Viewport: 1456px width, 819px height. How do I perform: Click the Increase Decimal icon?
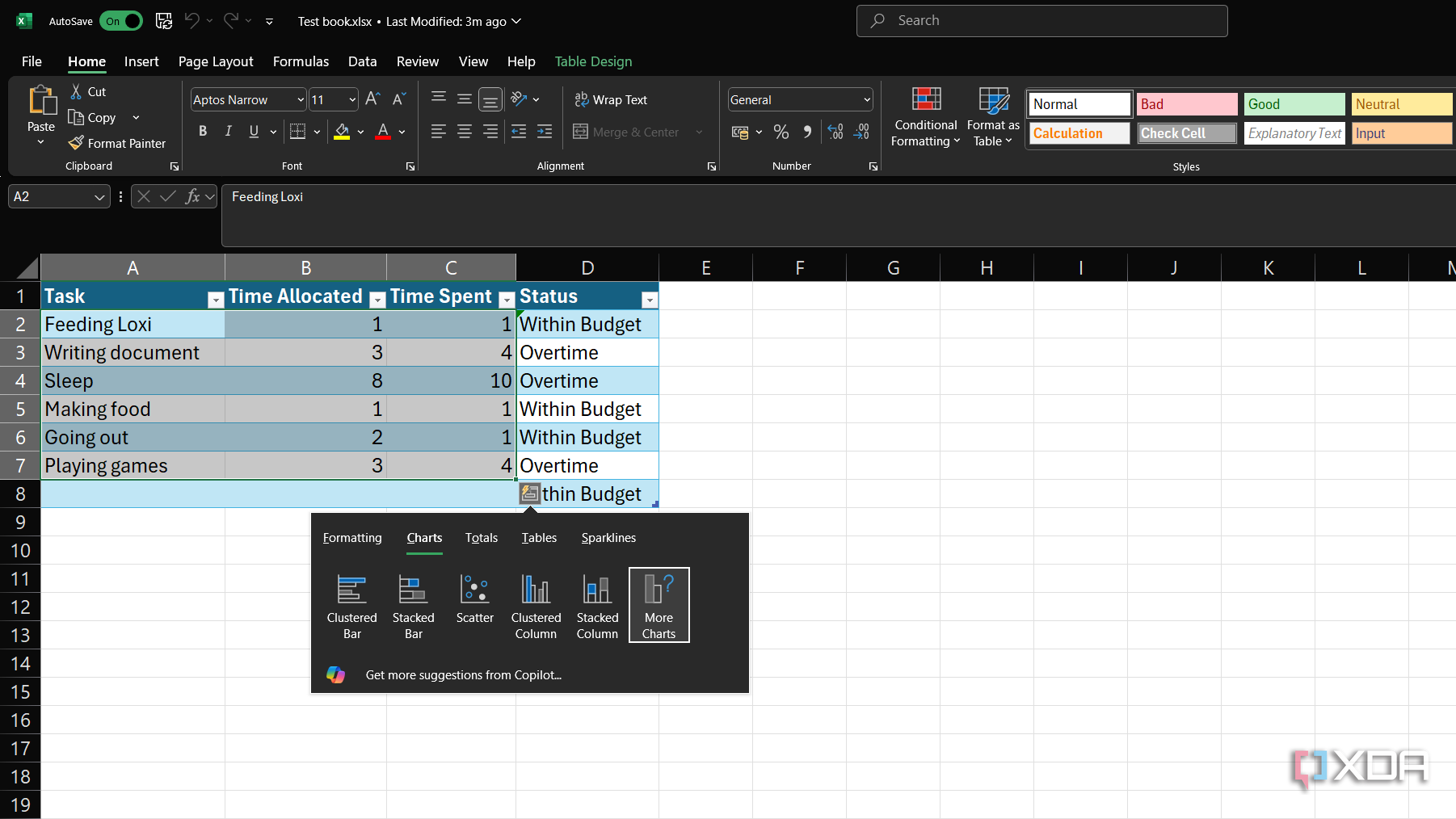(835, 132)
